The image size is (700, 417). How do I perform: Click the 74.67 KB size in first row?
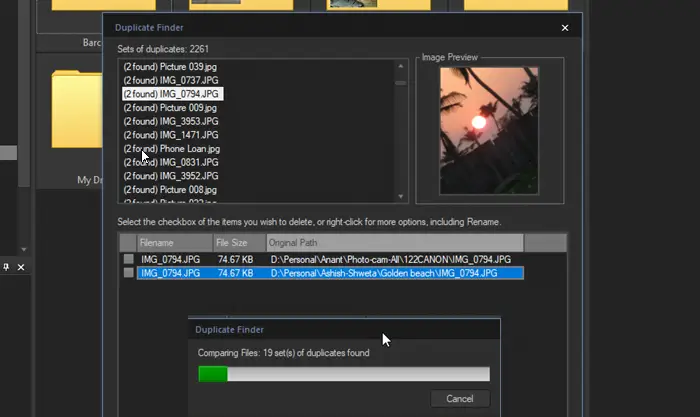[235, 259]
